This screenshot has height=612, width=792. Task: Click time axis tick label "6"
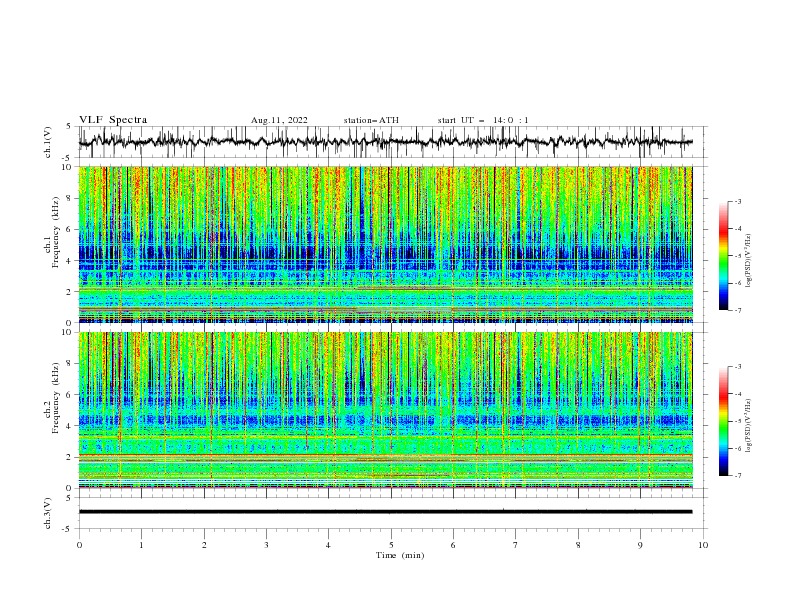pos(453,545)
